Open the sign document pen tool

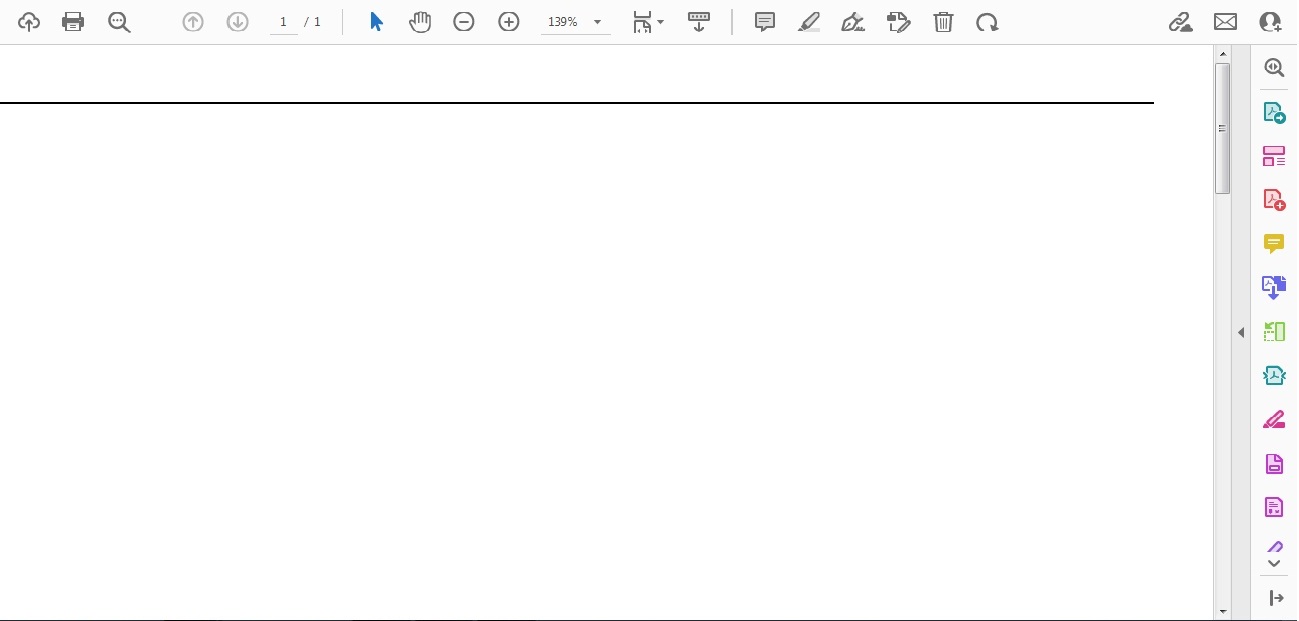[x=853, y=22]
